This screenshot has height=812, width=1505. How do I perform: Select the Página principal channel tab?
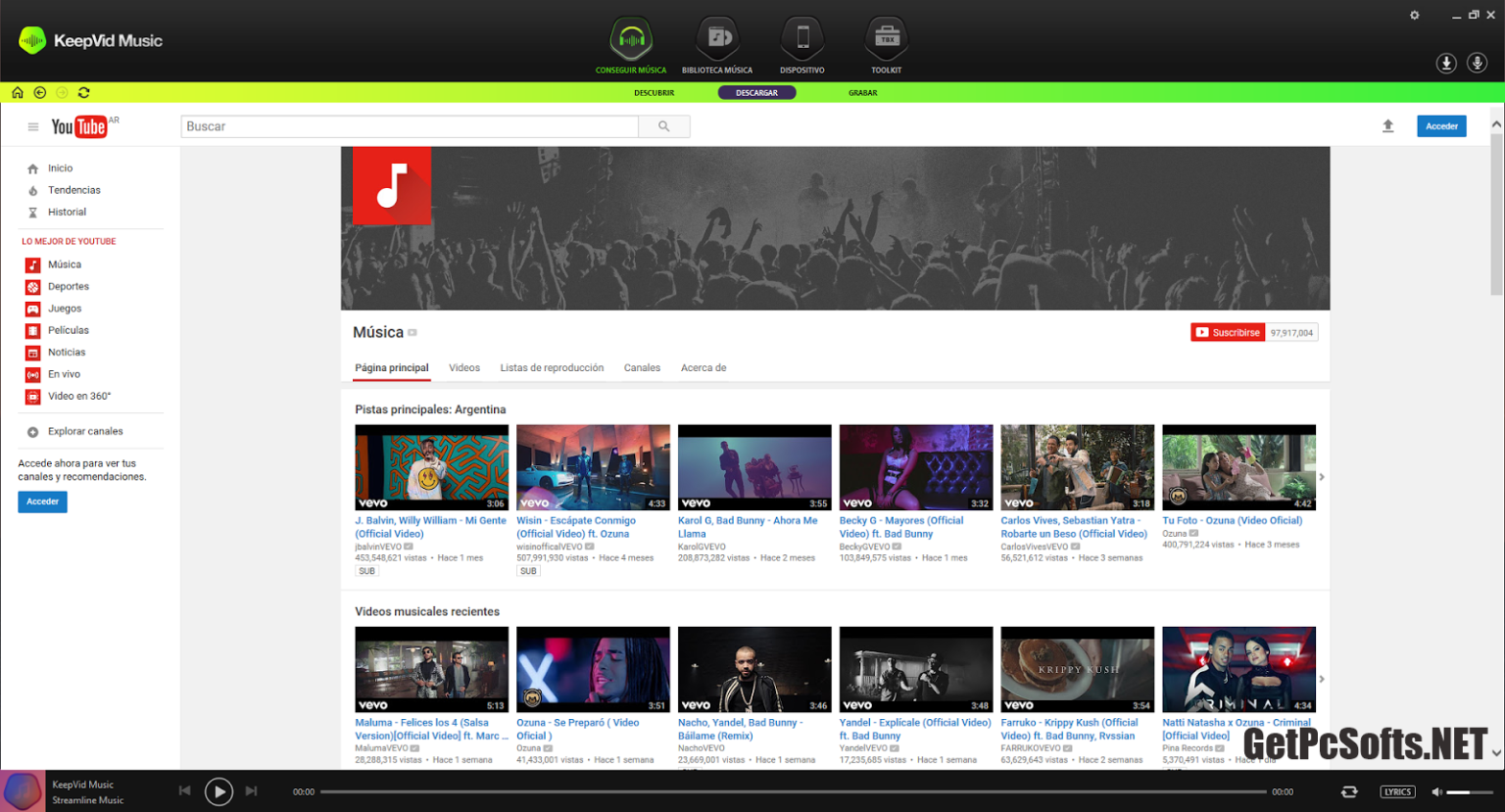(x=392, y=368)
